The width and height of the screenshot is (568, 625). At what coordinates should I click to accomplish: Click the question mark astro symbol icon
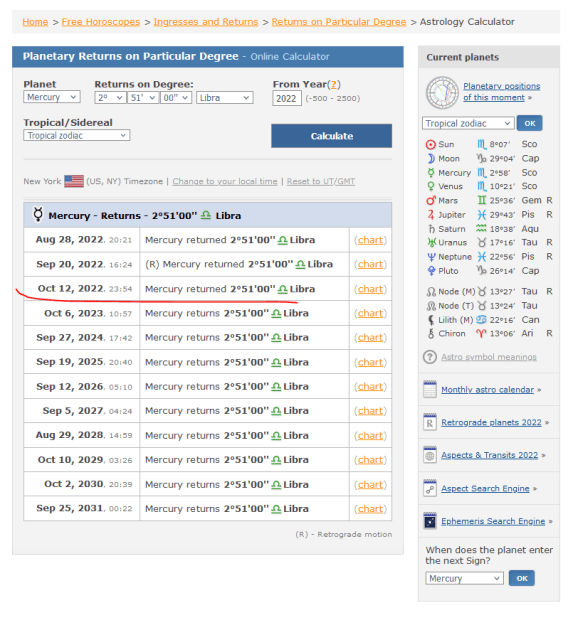point(430,357)
